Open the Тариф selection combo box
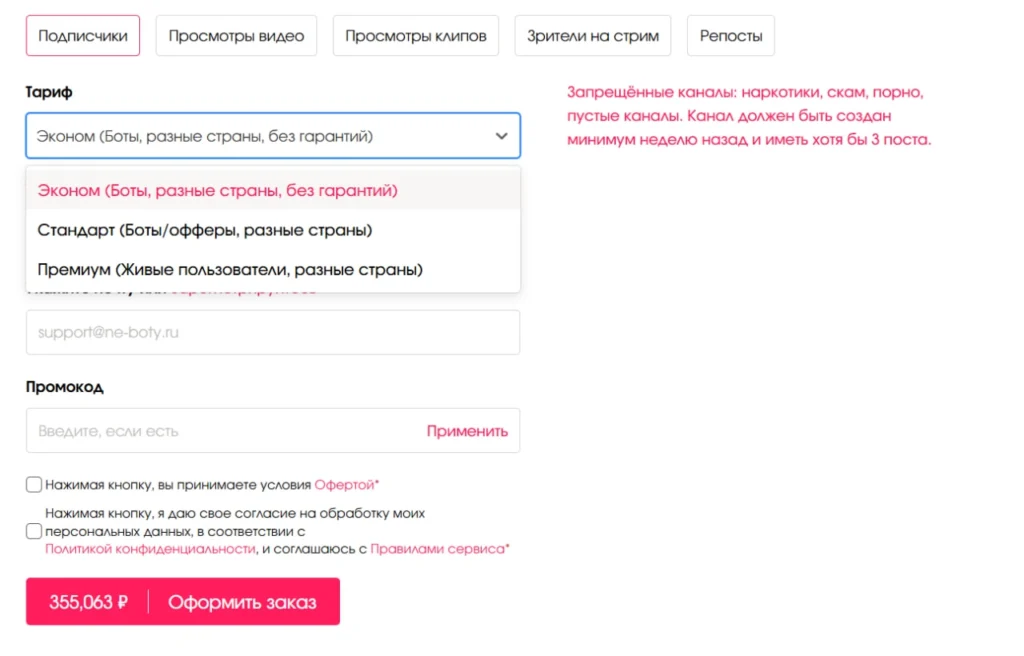1024x656 pixels. coord(270,136)
